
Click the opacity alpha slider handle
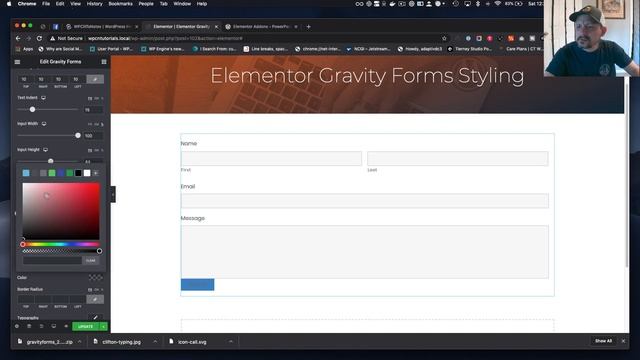[x=99, y=251]
